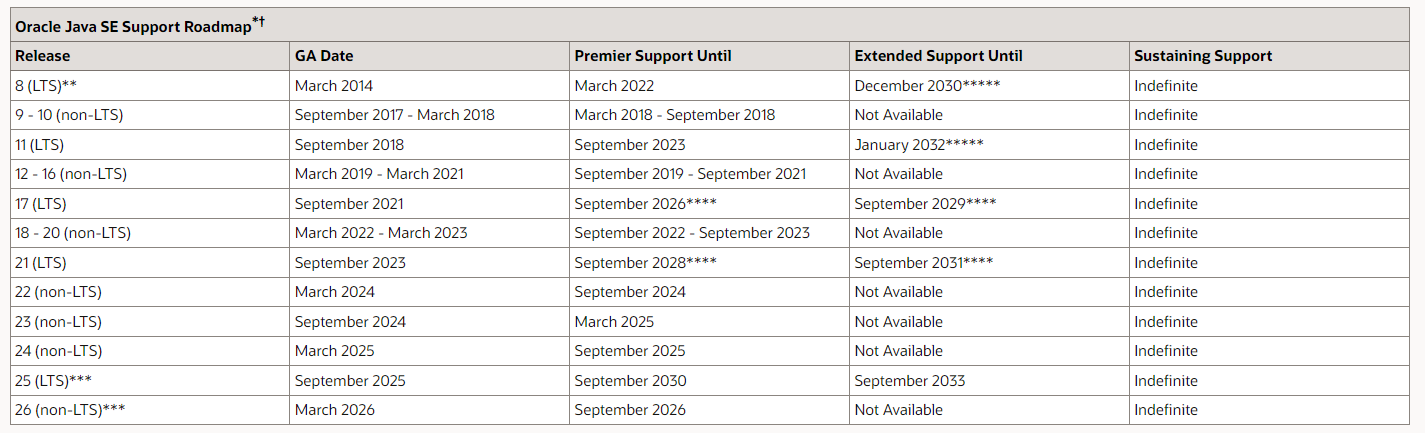Image resolution: width=1425 pixels, height=433 pixels.
Task: Click Premier Support Until header
Action: coord(653,56)
